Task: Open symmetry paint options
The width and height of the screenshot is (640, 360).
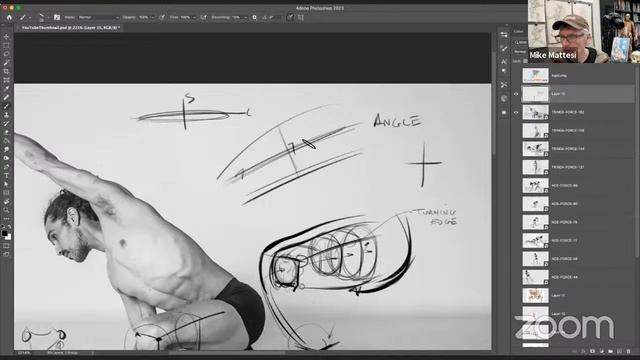Action: point(301,18)
